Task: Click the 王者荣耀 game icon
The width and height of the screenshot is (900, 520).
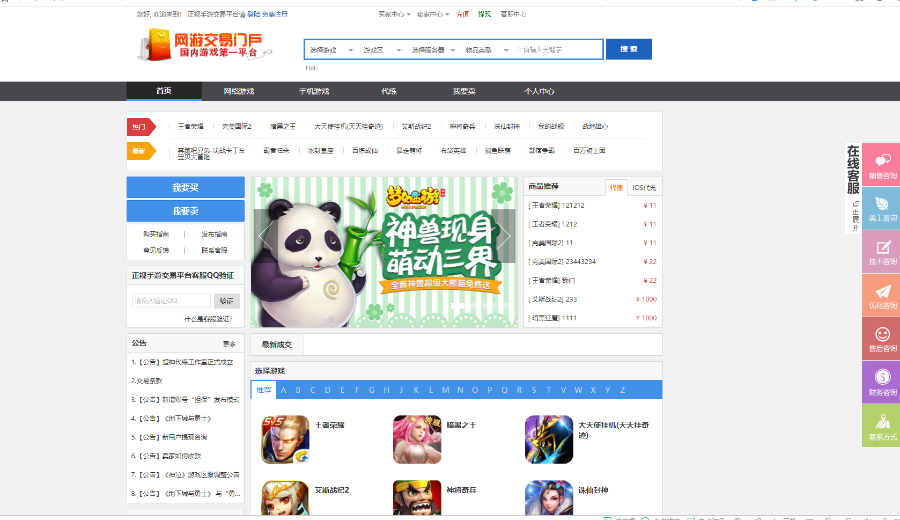Action: tap(285, 439)
